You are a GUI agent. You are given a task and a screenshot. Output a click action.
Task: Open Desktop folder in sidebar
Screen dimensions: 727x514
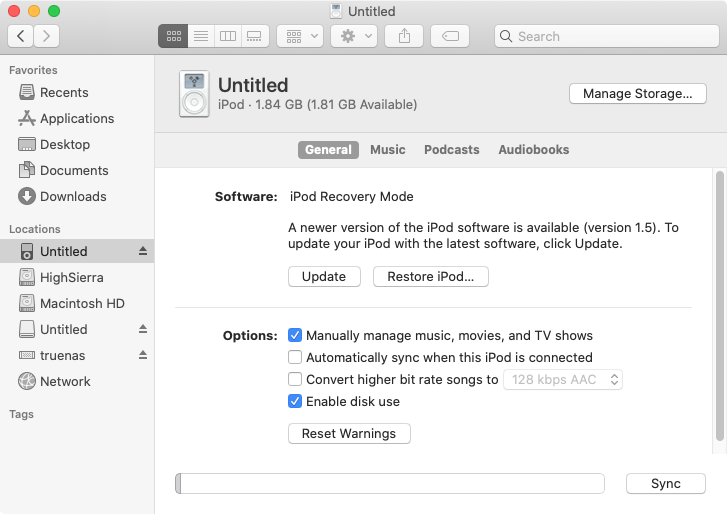coord(77,145)
